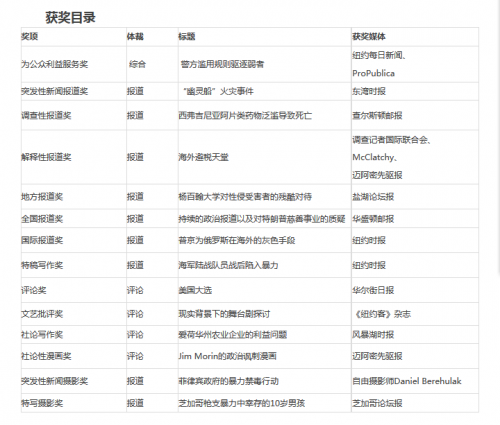
Task: Click the 国际报道奖 cell
Action: click(42, 240)
